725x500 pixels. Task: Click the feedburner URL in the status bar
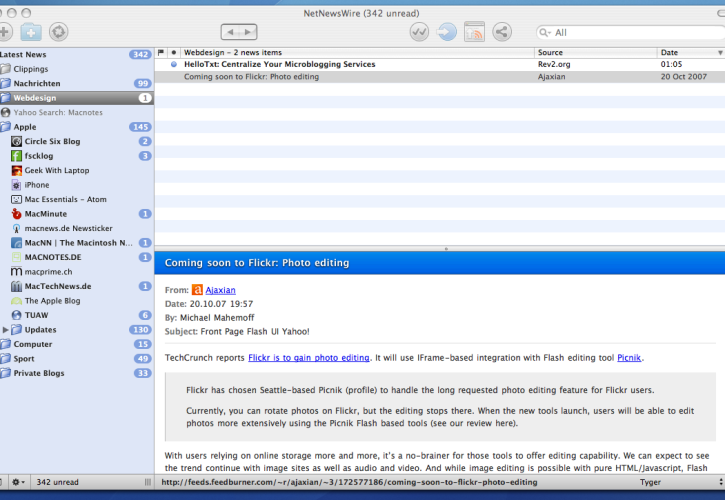coord(349,482)
